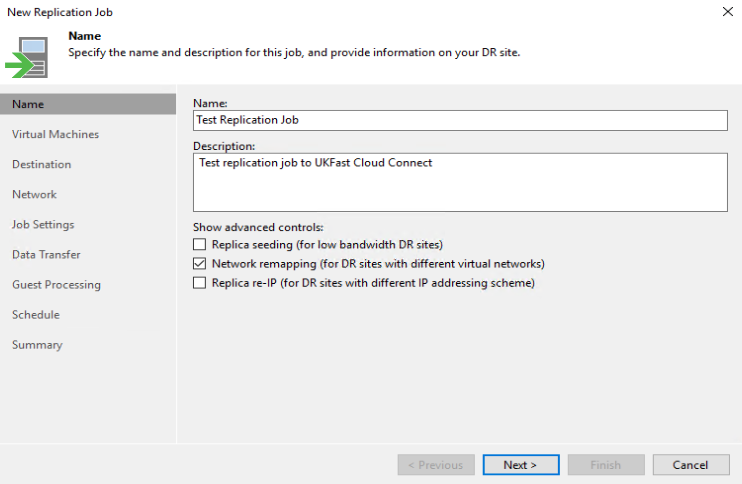Enable Replica re-IP checkbox
Image resolution: width=742 pixels, height=484 pixels.
coord(200,283)
